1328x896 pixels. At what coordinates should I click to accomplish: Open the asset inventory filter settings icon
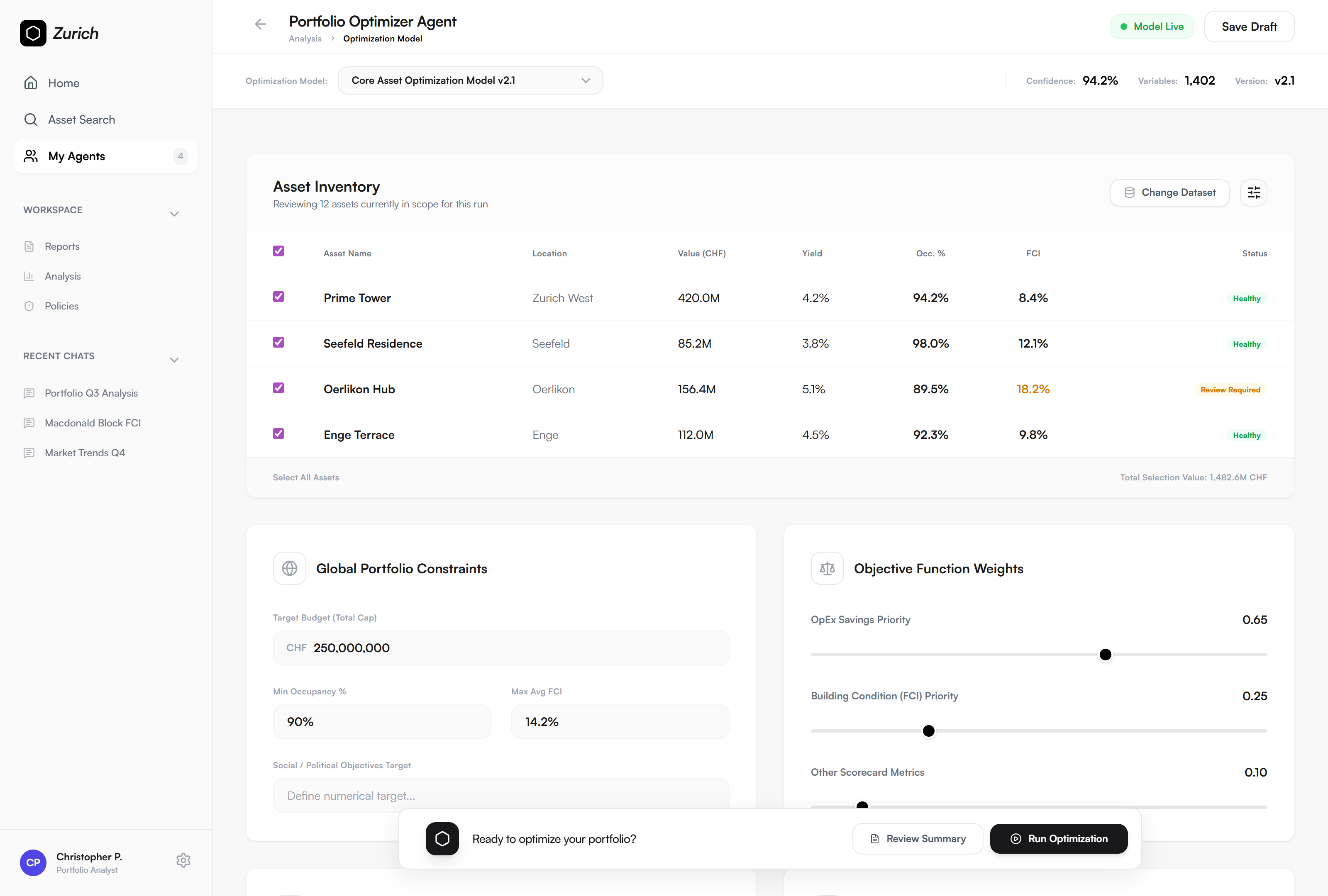[1254, 193]
